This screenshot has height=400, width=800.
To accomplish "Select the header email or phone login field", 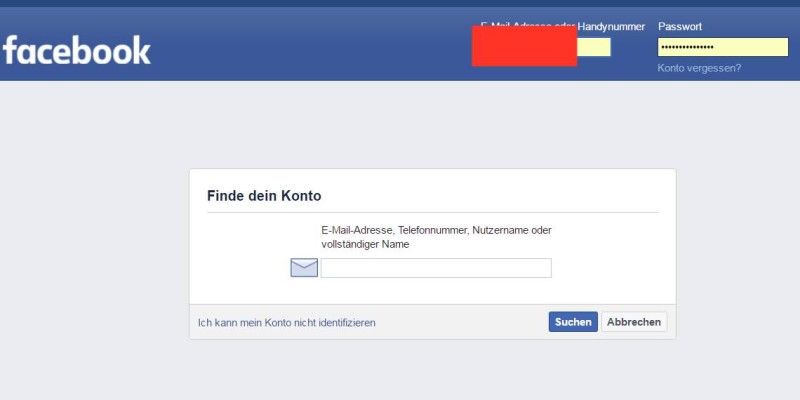I will pos(594,47).
